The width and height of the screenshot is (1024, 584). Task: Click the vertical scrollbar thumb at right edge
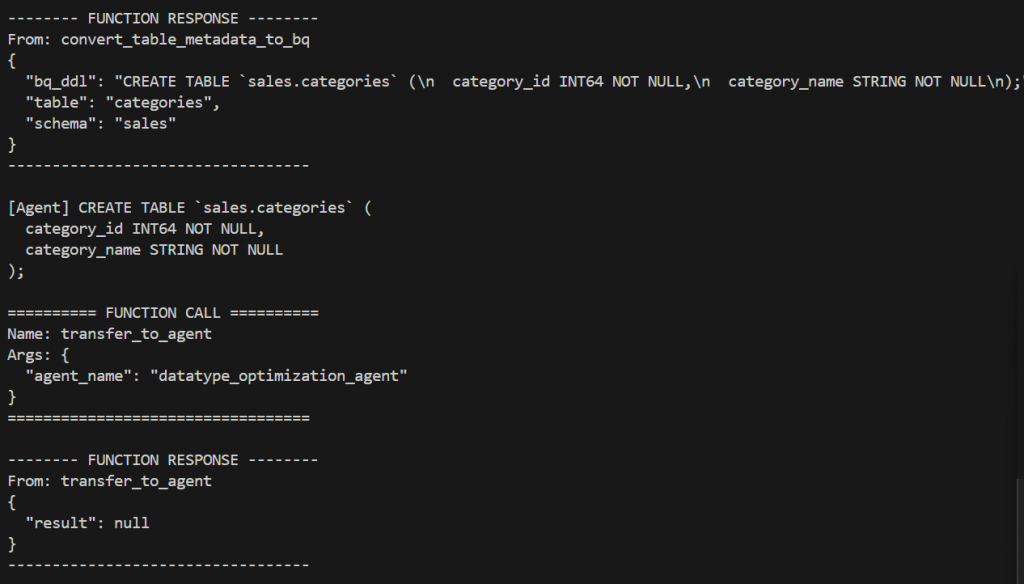click(x=1019, y=530)
